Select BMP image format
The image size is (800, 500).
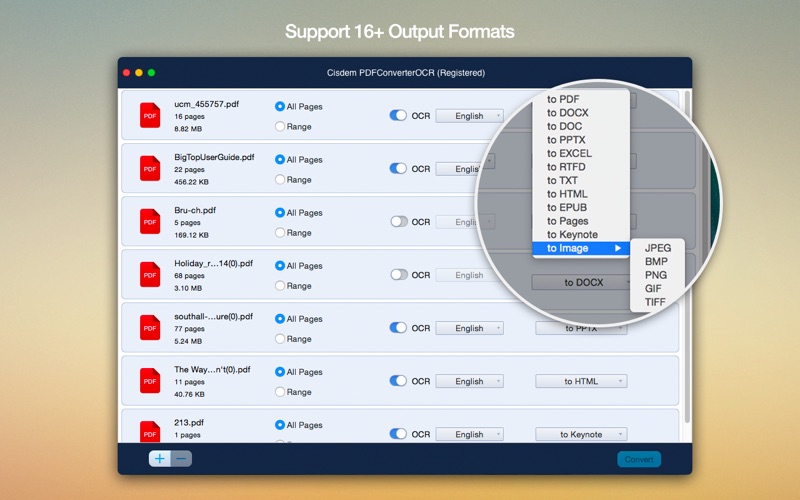pyautogui.click(x=657, y=261)
